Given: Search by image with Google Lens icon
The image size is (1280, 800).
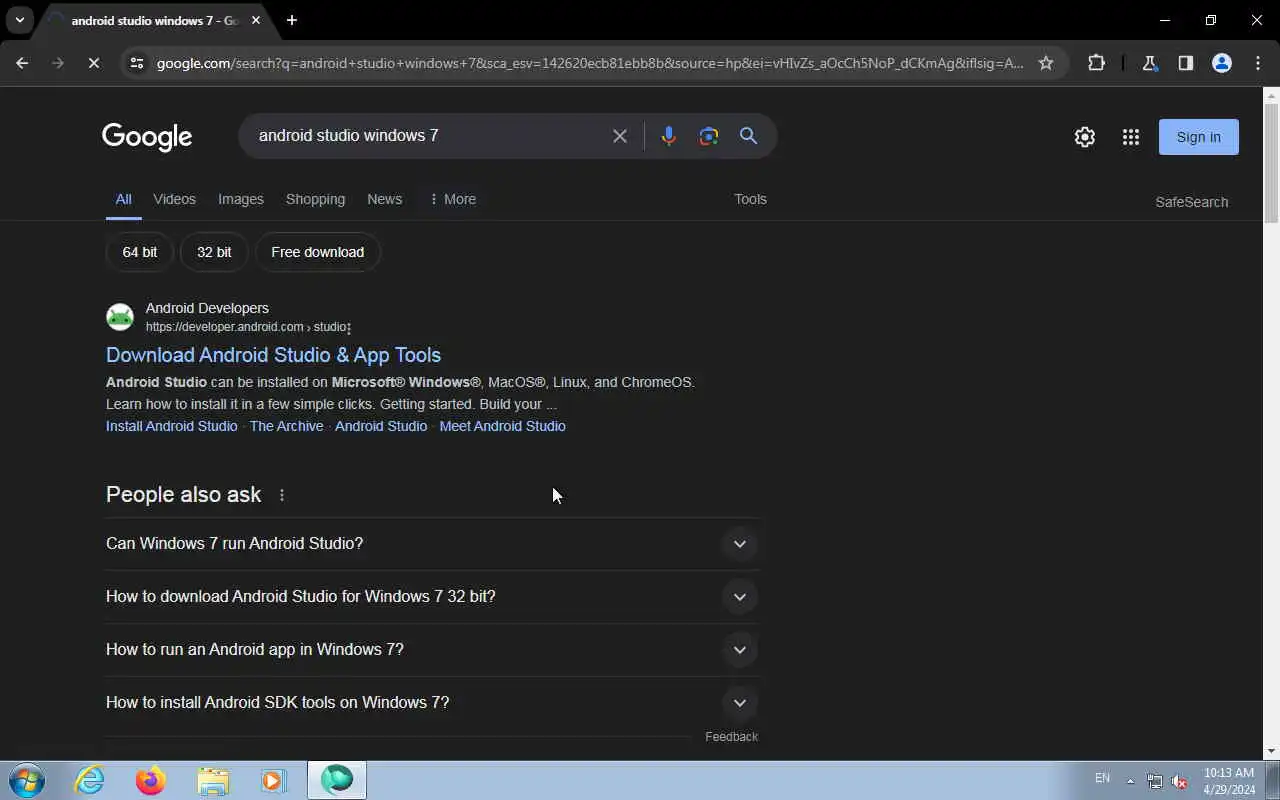Looking at the screenshot, I should tap(709, 136).
